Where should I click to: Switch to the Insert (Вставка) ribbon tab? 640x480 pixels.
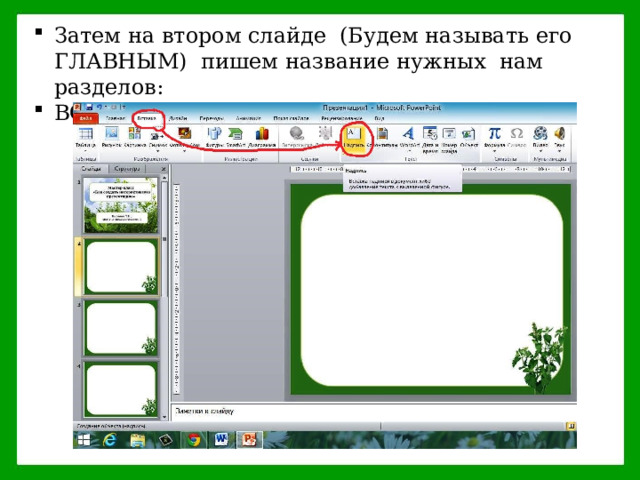pyautogui.click(x=147, y=118)
